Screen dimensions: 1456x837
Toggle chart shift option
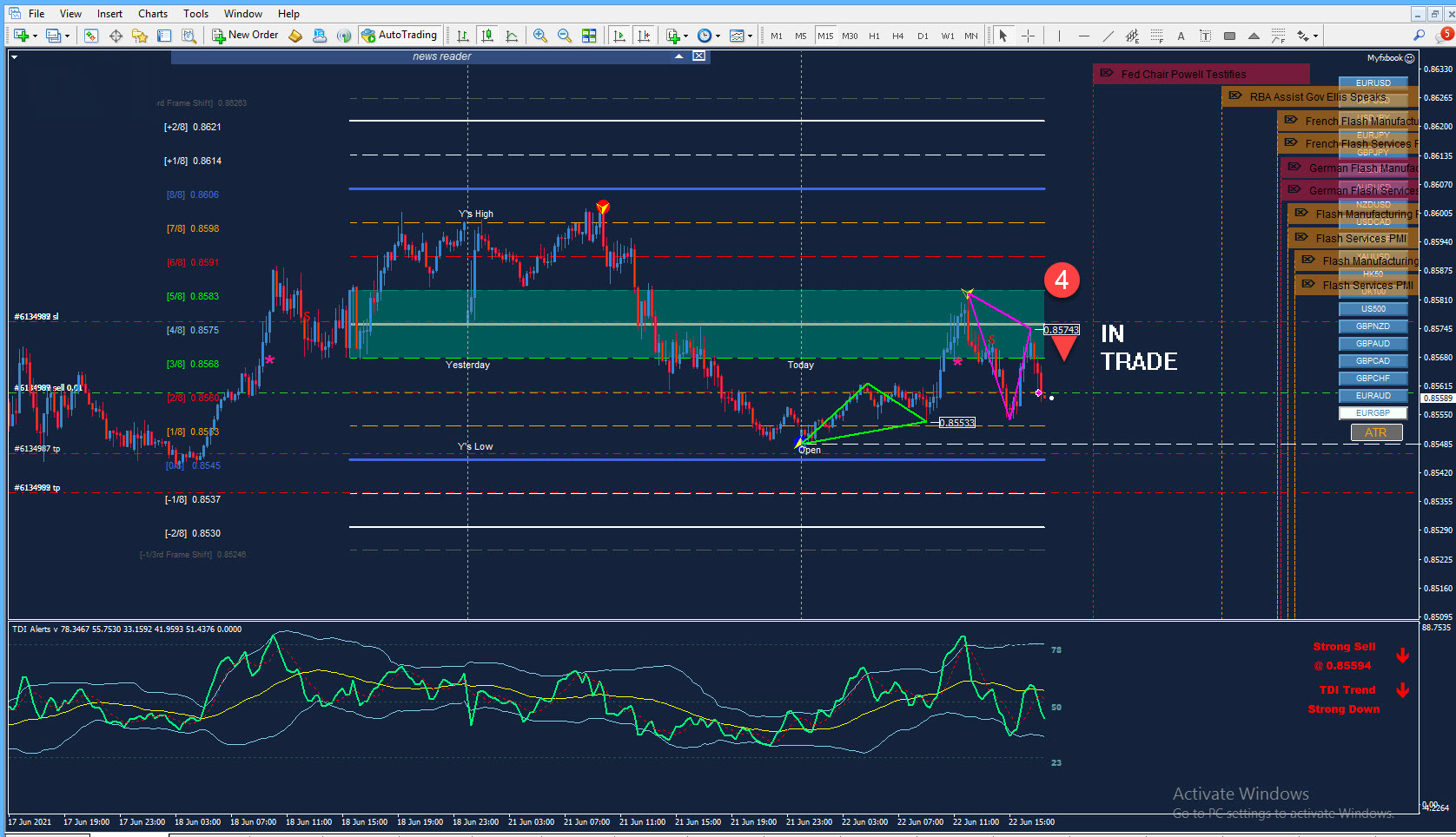tap(643, 36)
